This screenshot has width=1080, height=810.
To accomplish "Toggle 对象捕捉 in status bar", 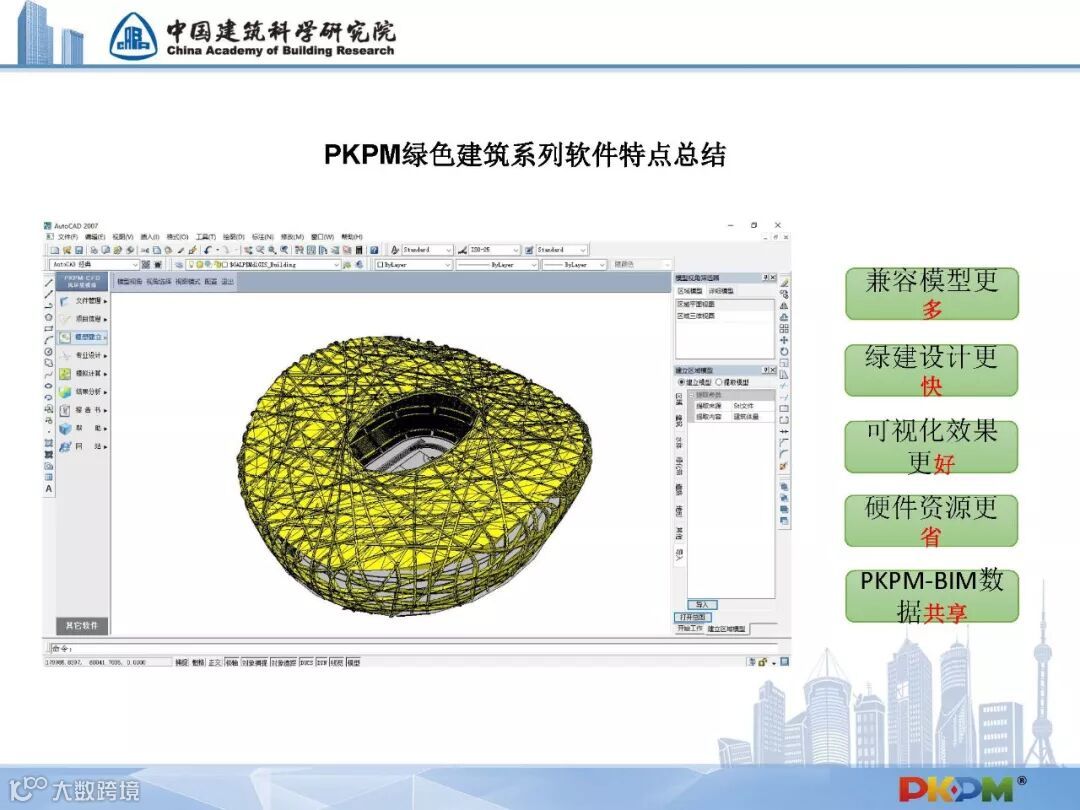I will tap(254, 663).
